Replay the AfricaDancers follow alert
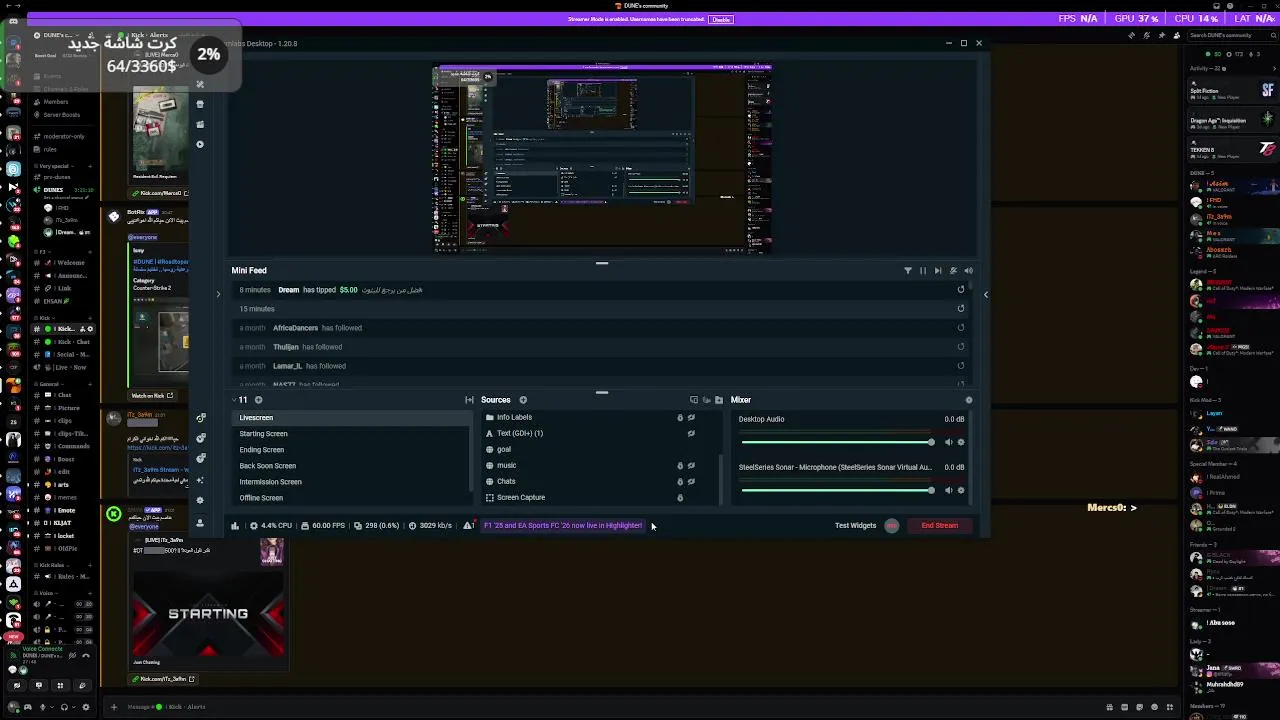Image resolution: width=1280 pixels, height=720 pixels. [961, 328]
